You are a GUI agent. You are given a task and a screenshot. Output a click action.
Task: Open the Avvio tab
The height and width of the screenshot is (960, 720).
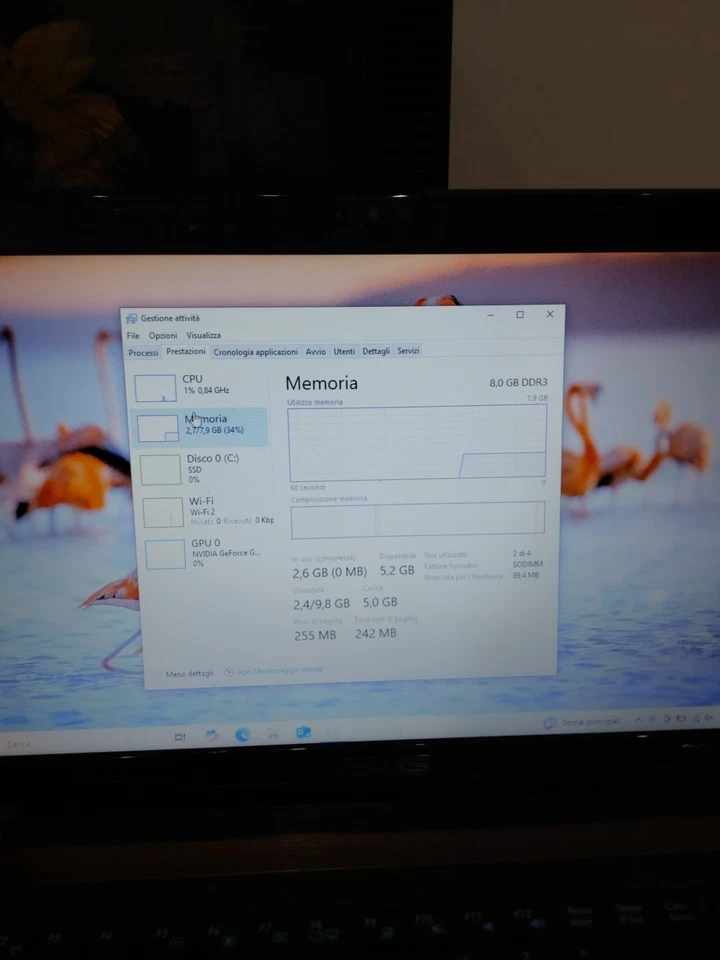point(315,351)
